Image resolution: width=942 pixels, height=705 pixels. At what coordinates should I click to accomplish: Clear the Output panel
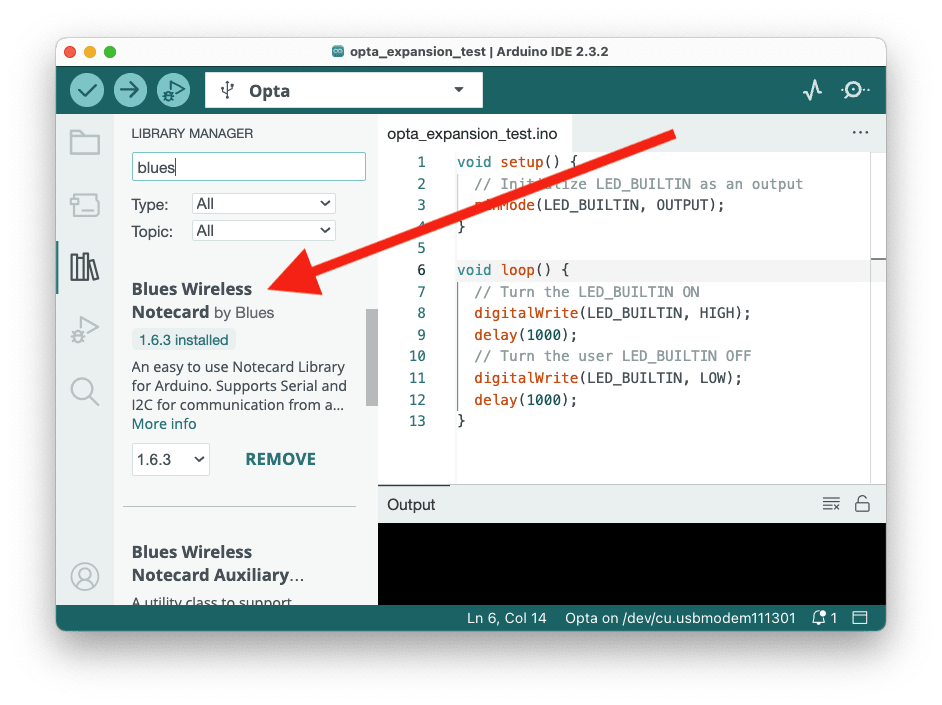click(831, 504)
